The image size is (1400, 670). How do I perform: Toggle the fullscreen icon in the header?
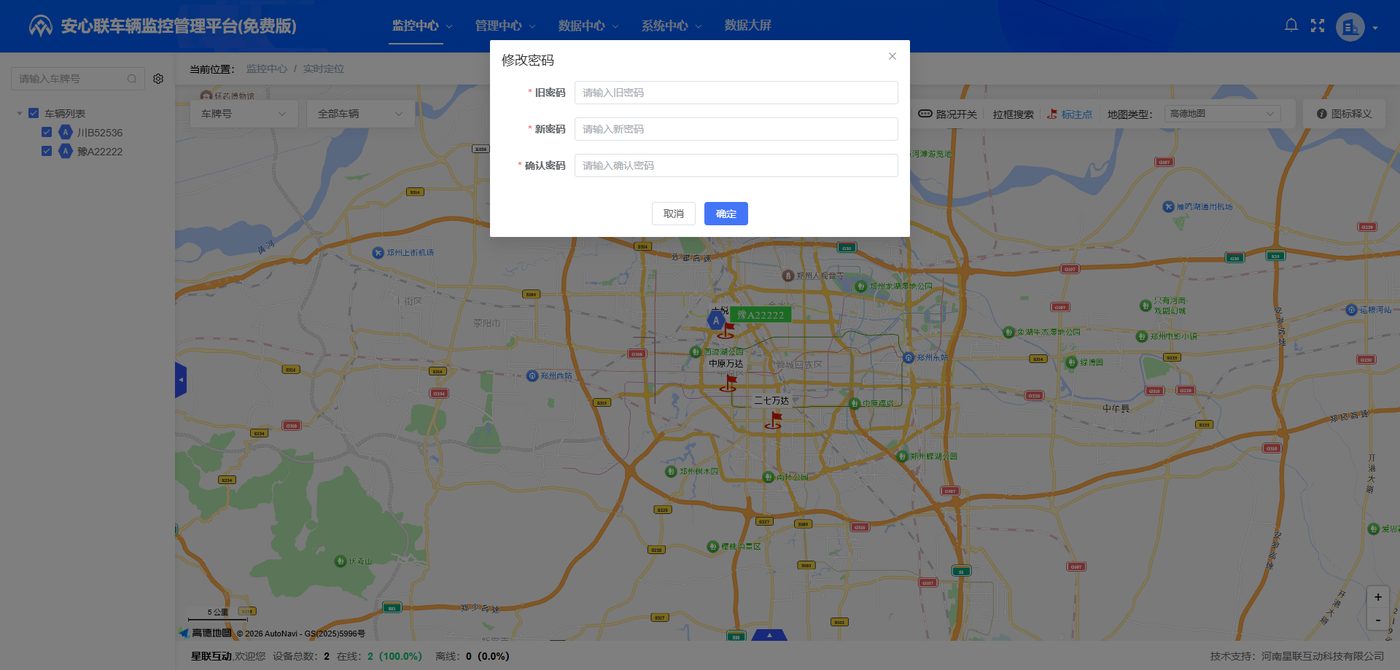click(1317, 26)
